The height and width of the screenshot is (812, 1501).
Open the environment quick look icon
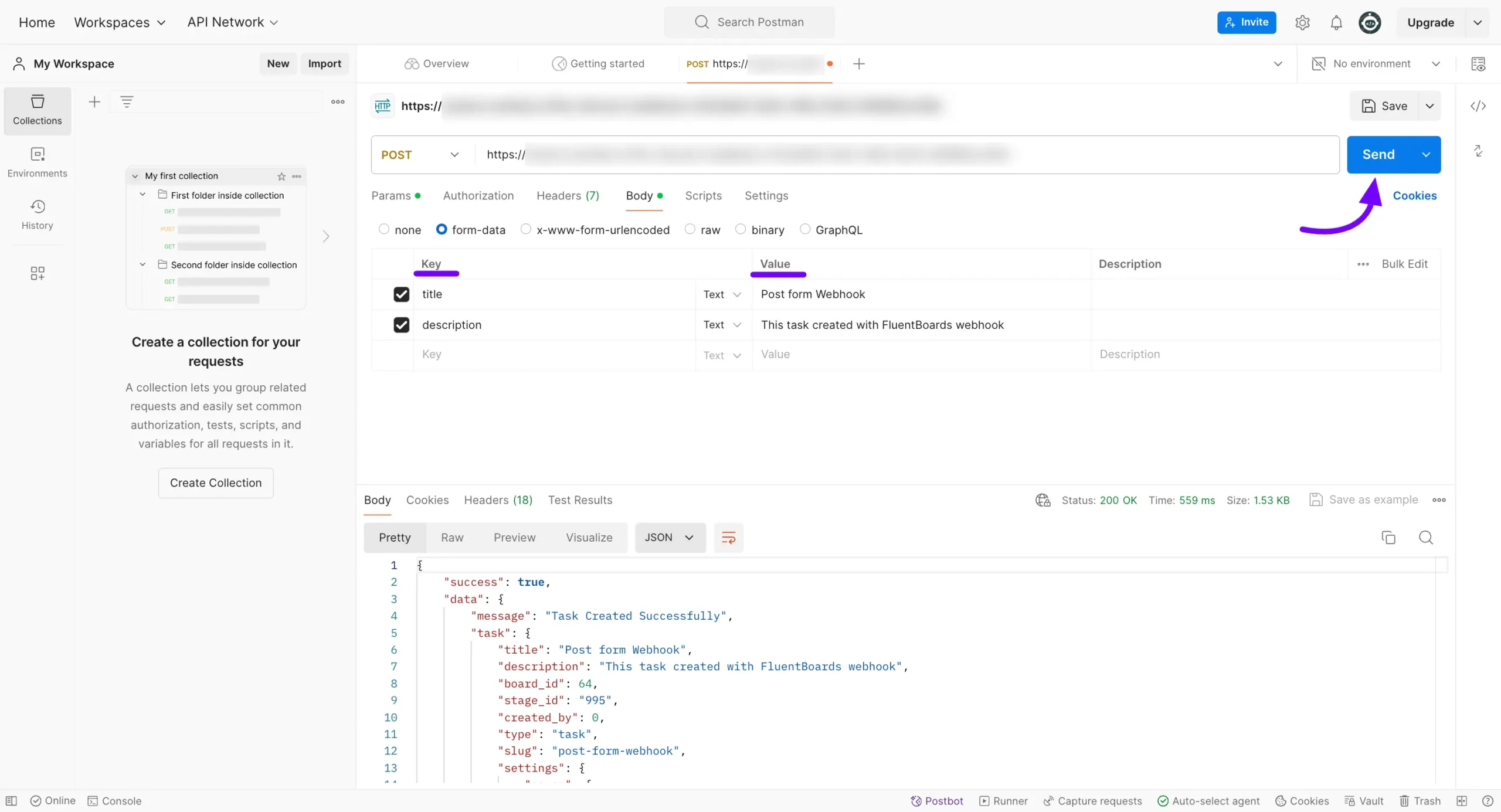(1478, 64)
